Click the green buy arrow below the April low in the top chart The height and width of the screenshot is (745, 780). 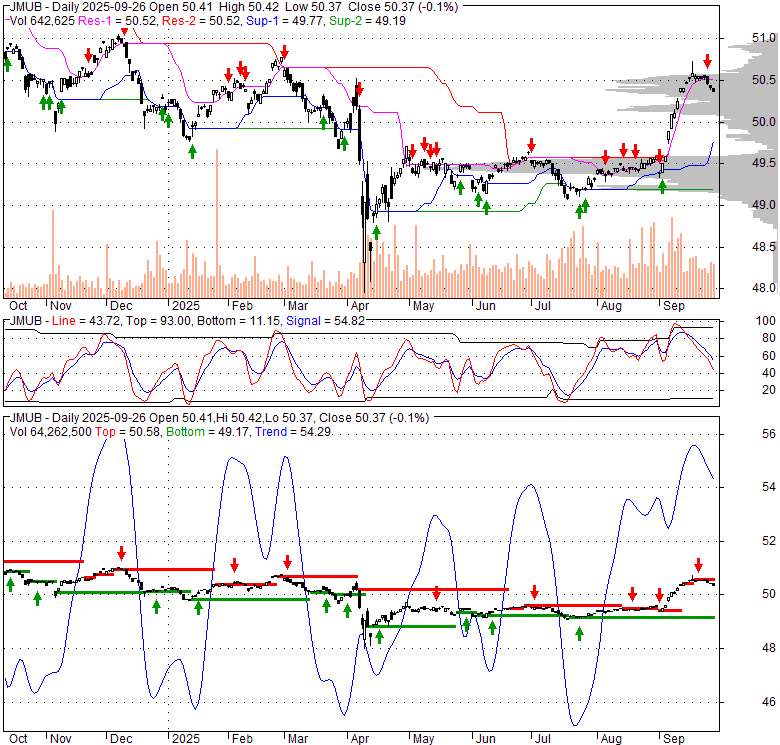pos(376,232)
